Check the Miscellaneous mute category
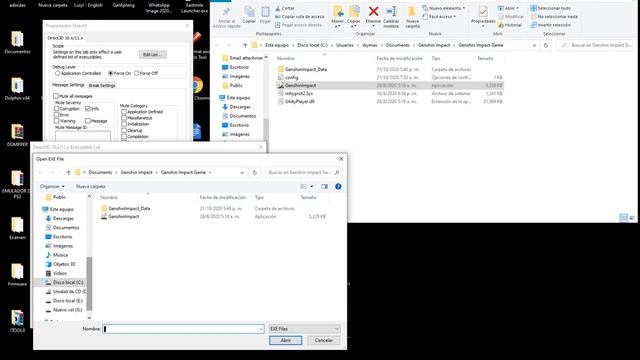 124,118
